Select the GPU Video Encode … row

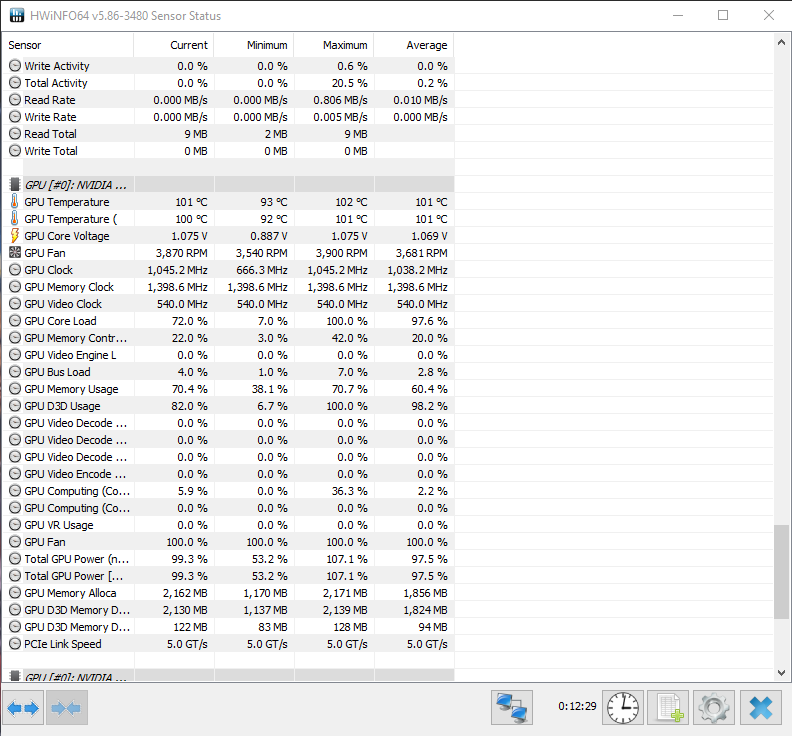[228, 474]
